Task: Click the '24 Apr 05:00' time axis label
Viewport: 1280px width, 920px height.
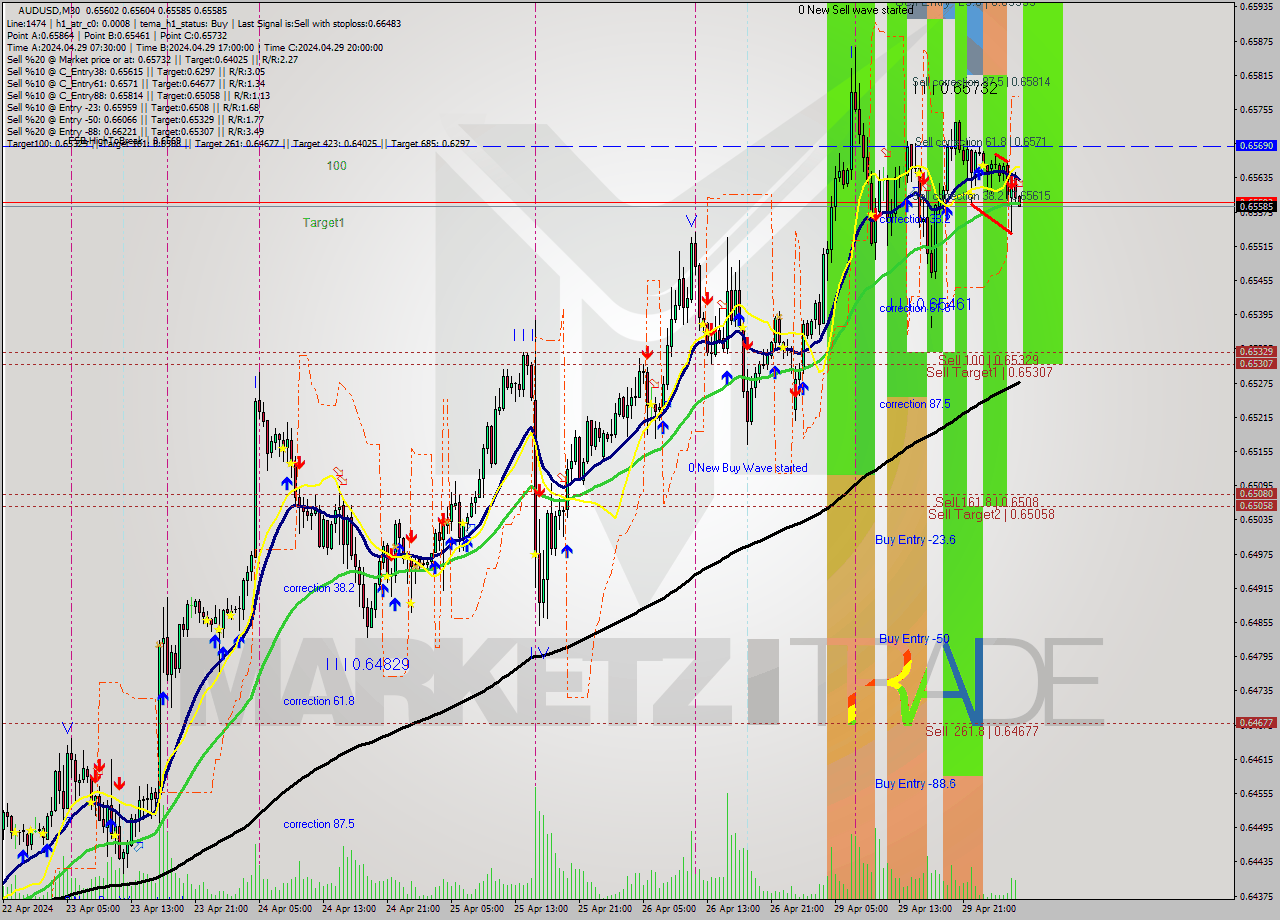Action: pos(286,909)
